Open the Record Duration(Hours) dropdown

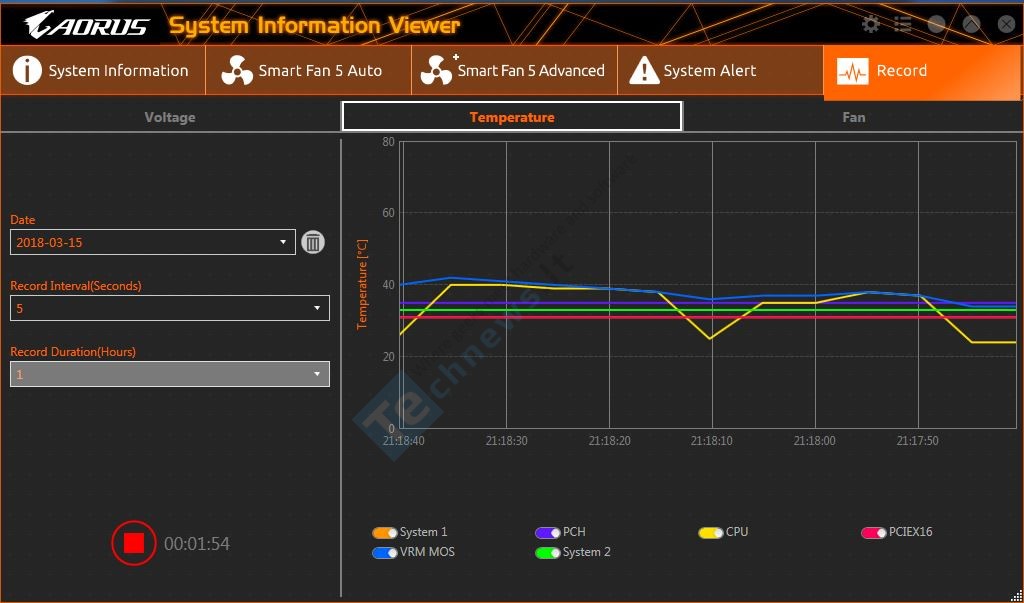[x=170, y=374]
